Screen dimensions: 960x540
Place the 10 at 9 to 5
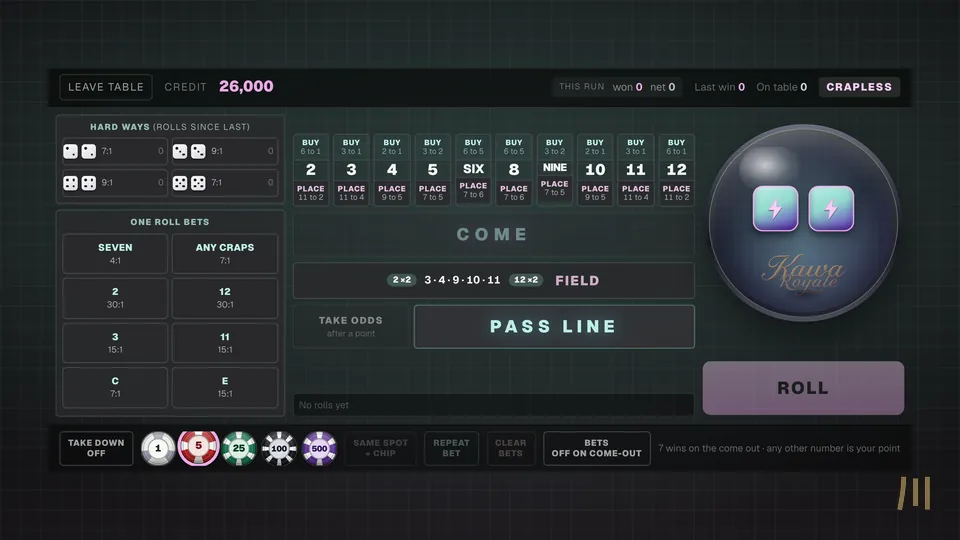595,193
